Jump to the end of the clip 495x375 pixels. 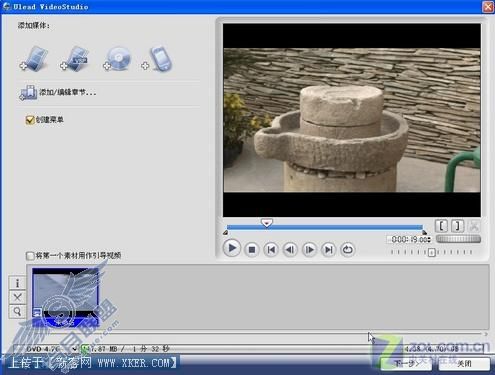click(x=329, y=249)
